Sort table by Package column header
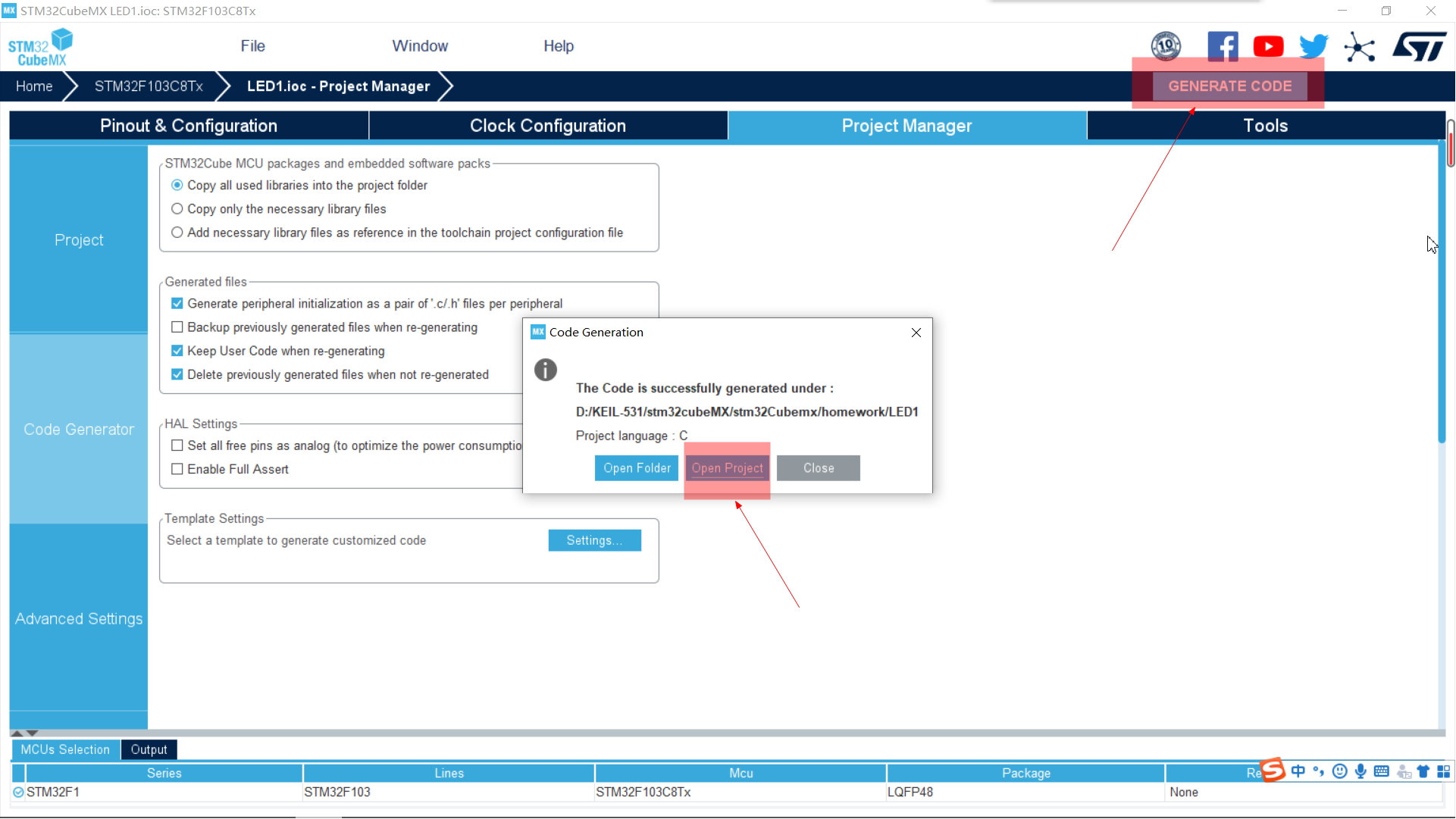Viewport: 1456px width, 819px height. [x=1026, y=774]
